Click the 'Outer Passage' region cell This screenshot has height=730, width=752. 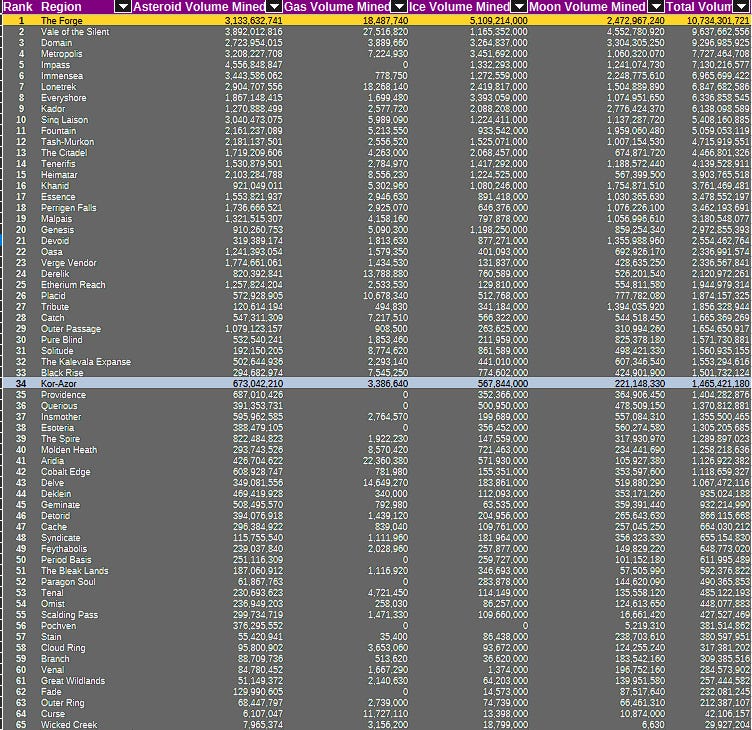[x=70, y=329]
